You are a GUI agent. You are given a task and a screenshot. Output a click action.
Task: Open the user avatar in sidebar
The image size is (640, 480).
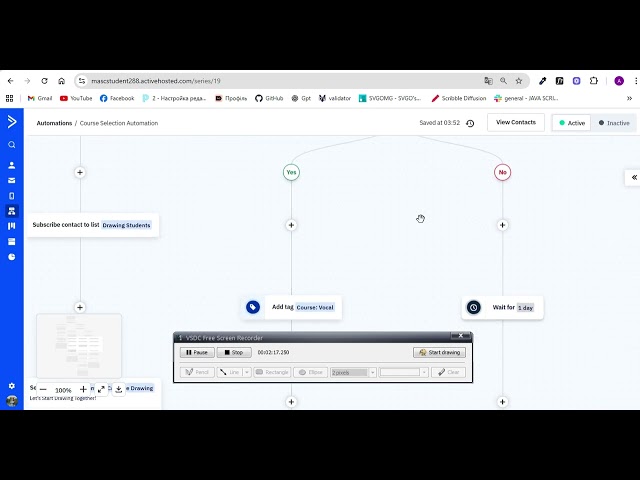[x=12, y=401]
